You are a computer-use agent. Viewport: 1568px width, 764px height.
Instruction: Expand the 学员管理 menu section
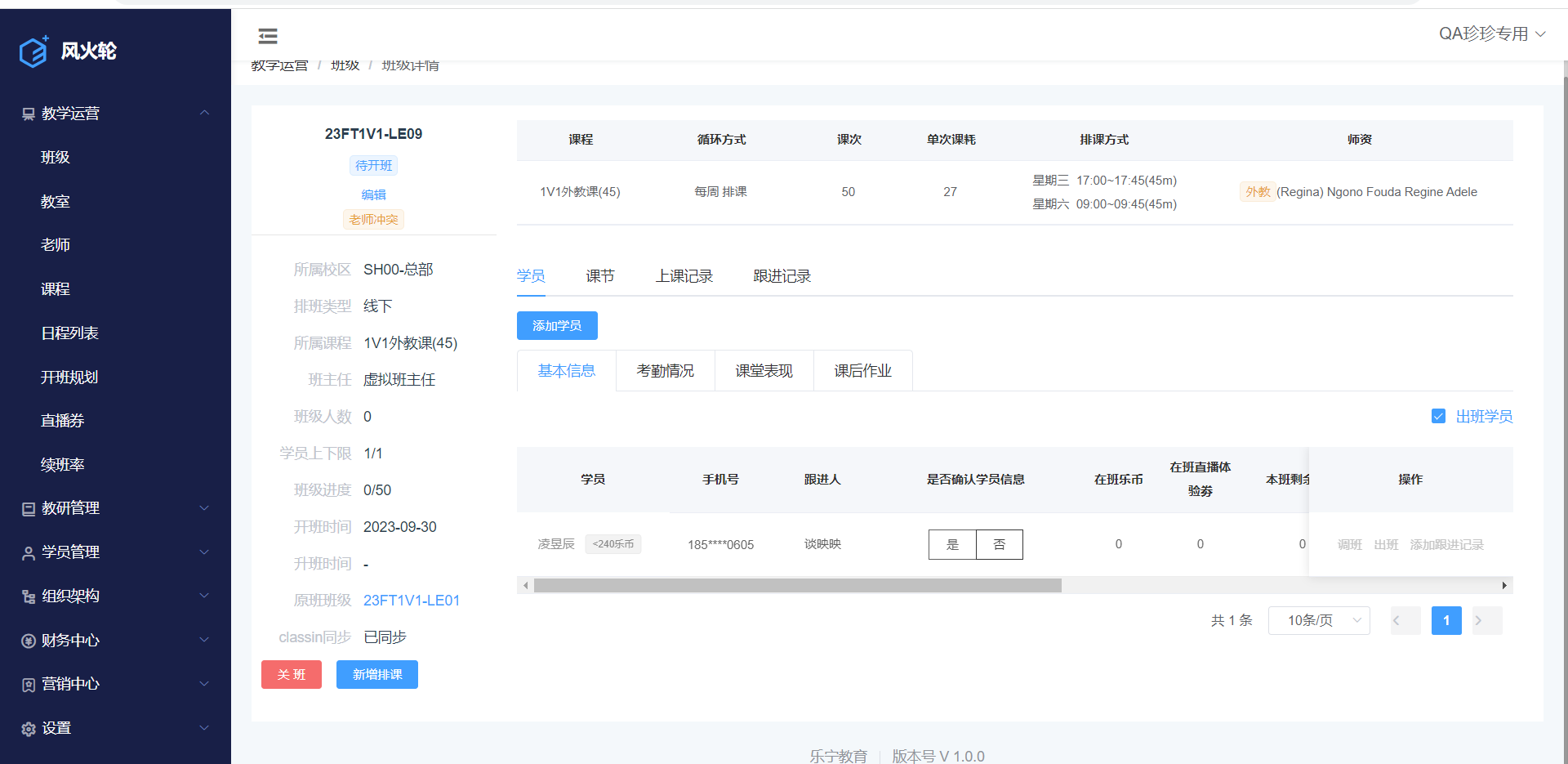205,552
